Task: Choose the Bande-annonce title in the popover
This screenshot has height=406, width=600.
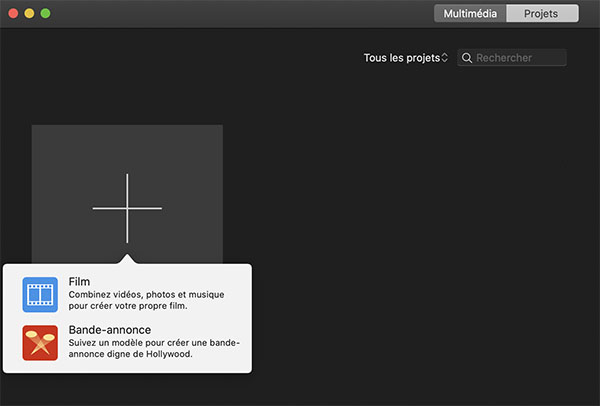Action: (110, 329)
